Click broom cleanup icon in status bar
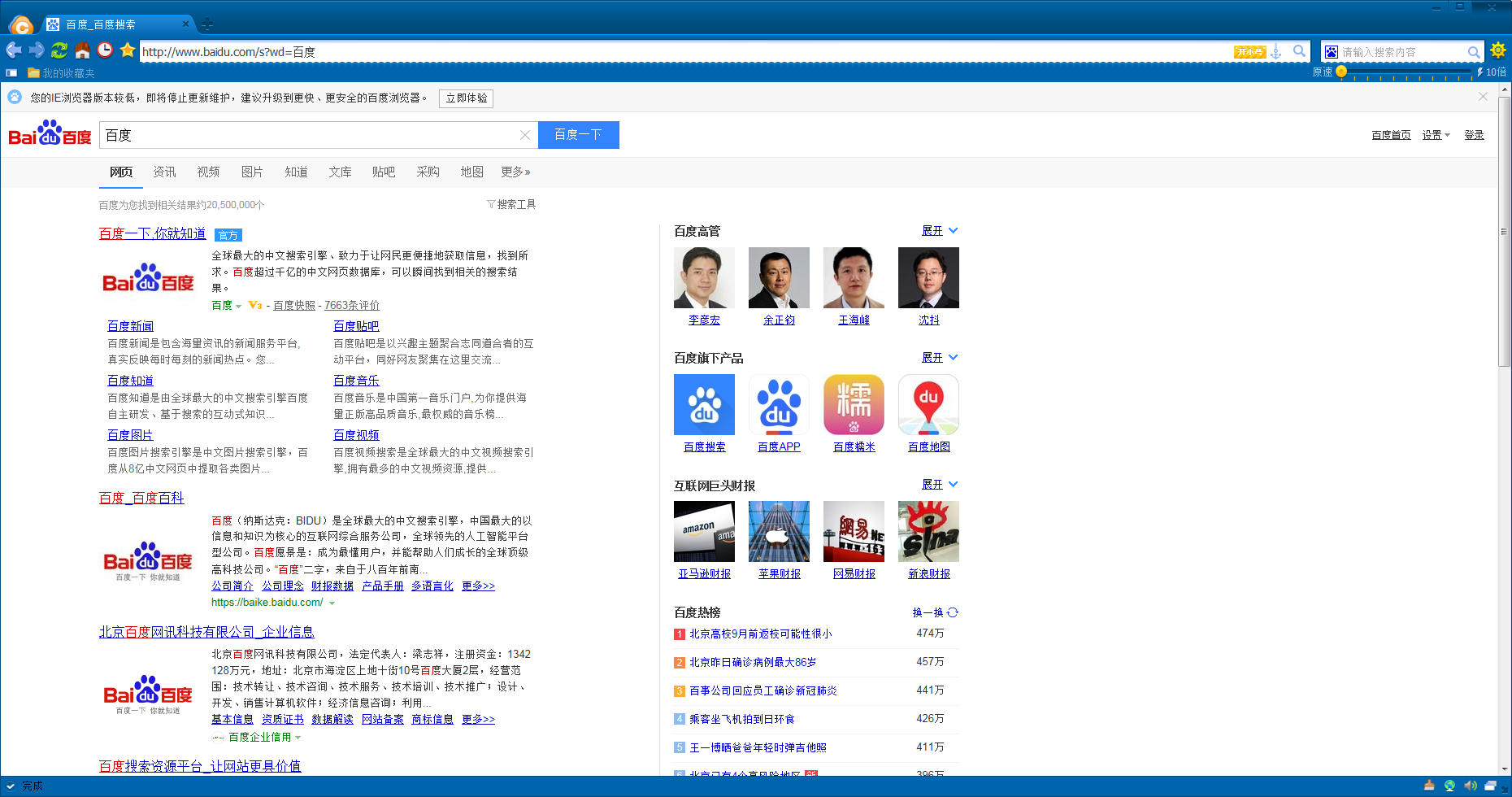Screen dimensions: 1512x797 click(x=1429, y=786)
